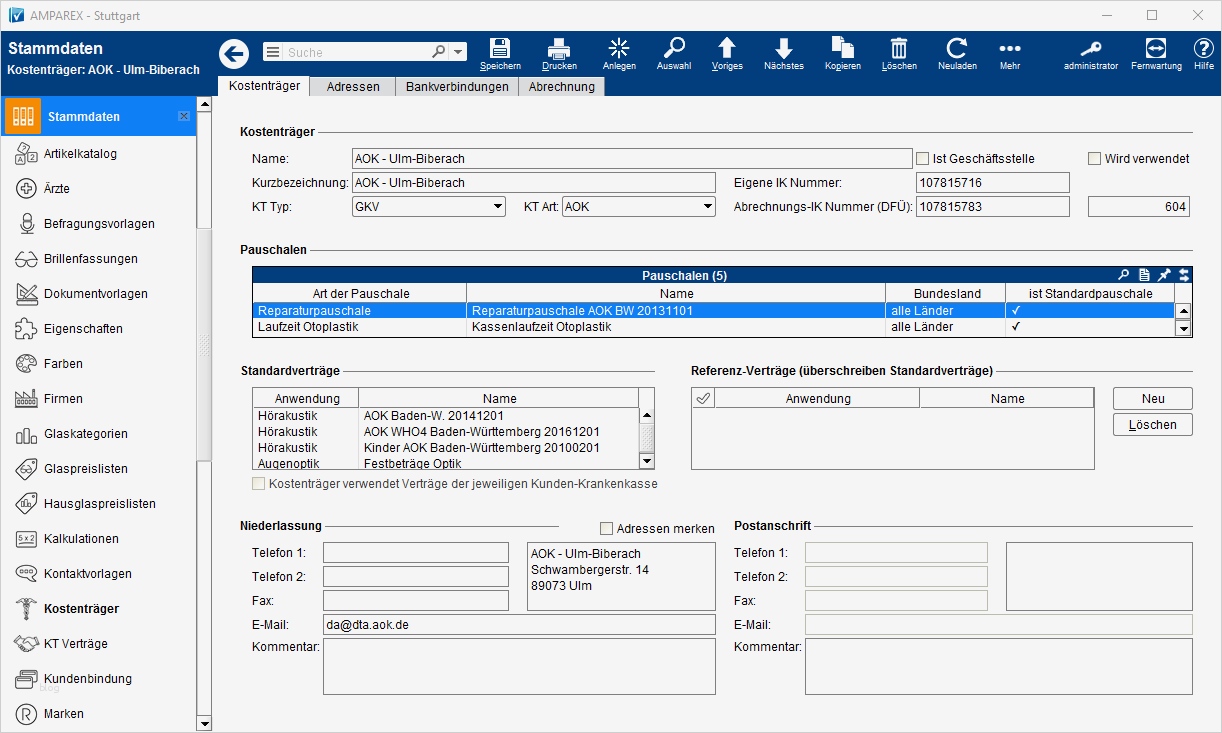Click the Speichern save icon
The width and height of the screenshot is (1222, 733).
(x=500, y=49)
